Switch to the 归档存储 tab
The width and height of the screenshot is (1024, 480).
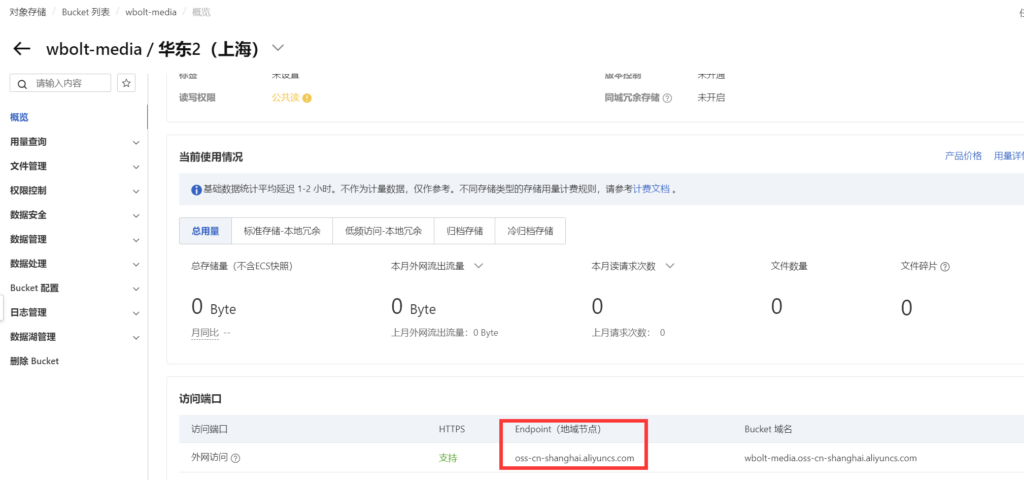click(464, 230)
